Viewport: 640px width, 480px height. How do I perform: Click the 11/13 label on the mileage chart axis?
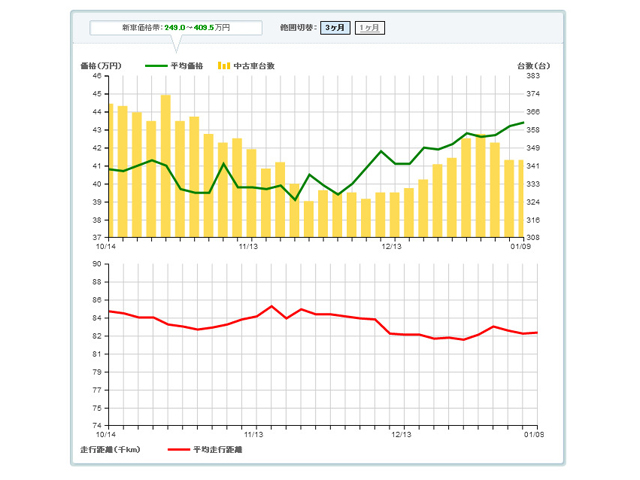(x=253, y=435)
